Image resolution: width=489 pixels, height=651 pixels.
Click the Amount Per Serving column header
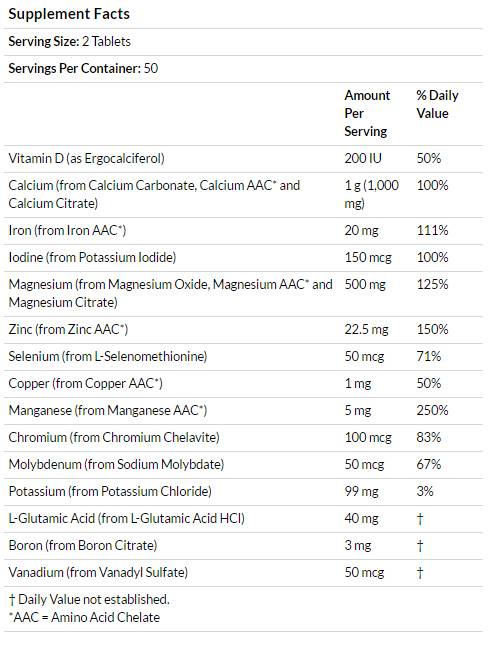[367, 113]
